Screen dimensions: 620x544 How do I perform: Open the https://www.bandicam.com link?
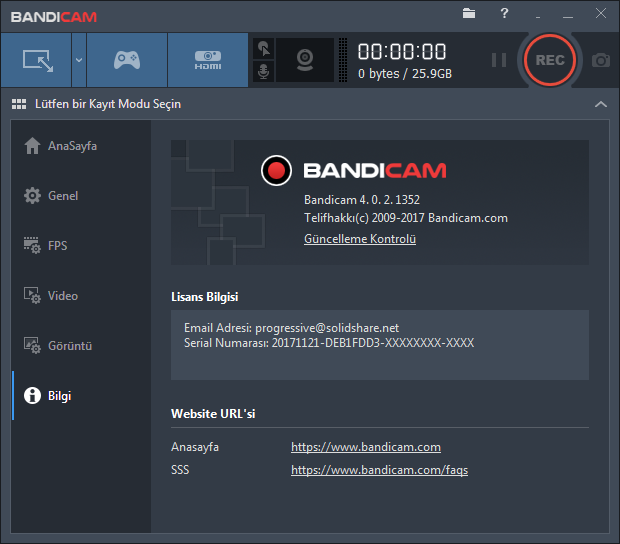[x=366, y=447]
